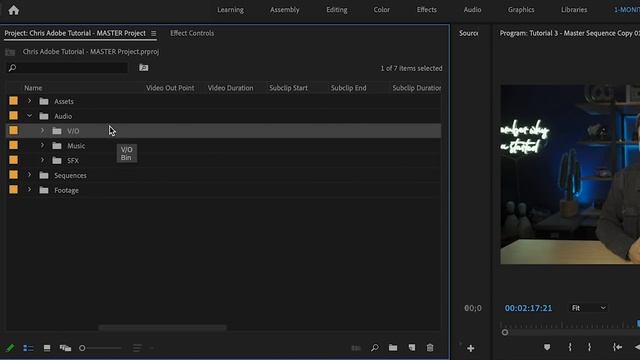Click the New Bin folder icon
The width and height of the screenshot is (640, 360).
pos(393,348)
